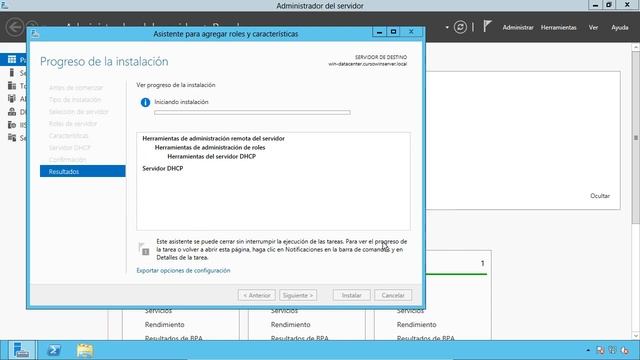Click Rendimiento in the third role tile
Viewport: 640px width, 360px height.
[416, 324]
